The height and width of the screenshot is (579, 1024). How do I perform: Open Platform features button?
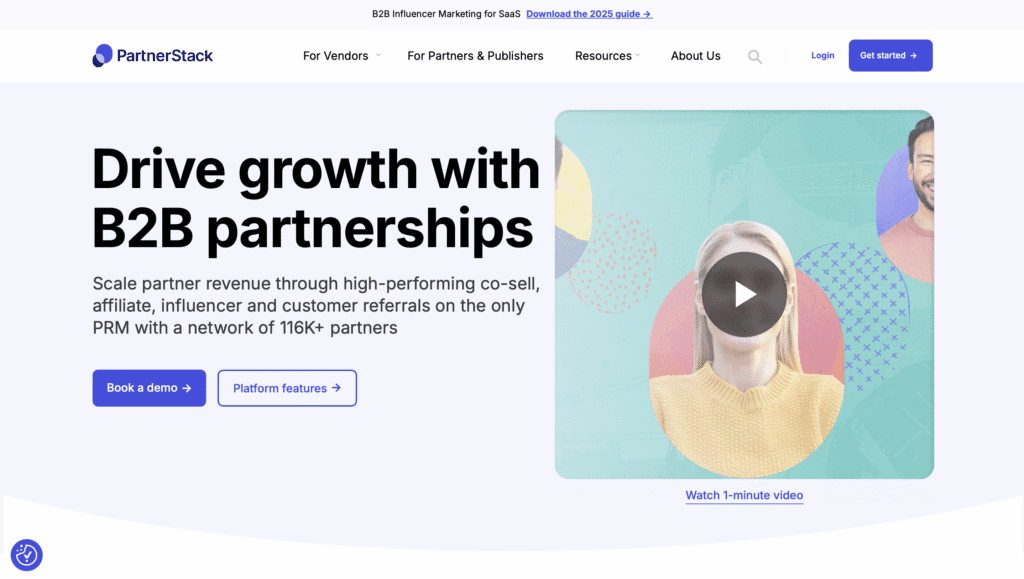click(287, 388)
